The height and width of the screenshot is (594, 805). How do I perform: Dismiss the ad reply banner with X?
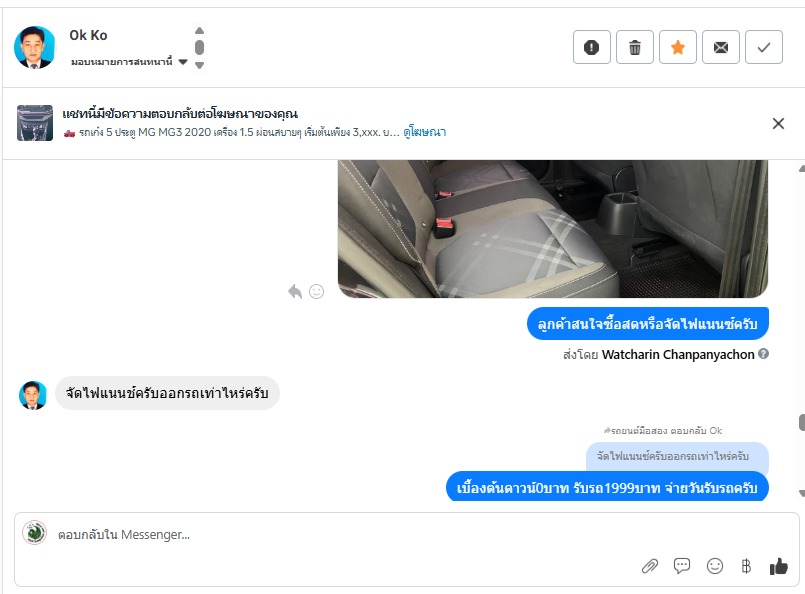tap(778, 123)
